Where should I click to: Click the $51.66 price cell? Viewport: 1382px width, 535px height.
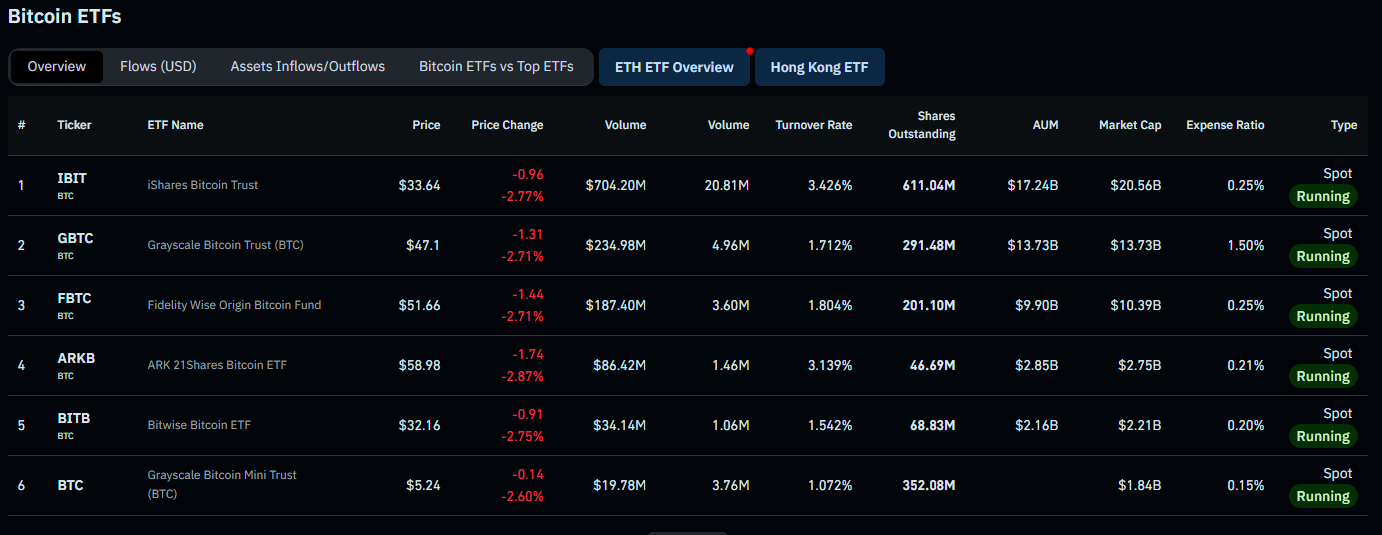419,305
